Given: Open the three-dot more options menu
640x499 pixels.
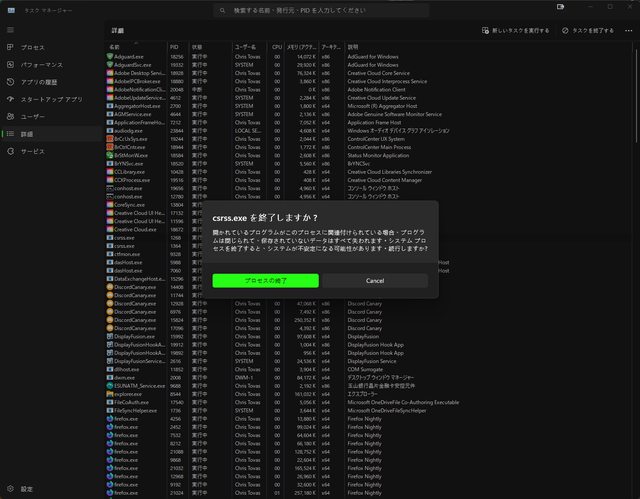Looking at the screenshot, I should (627, 31).
